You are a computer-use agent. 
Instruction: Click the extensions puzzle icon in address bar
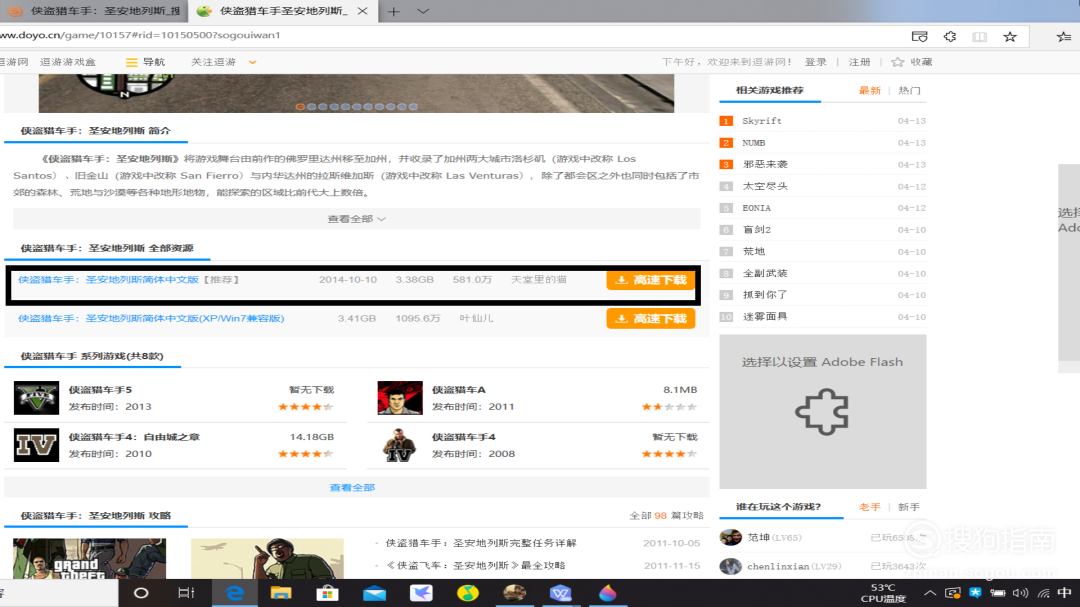coord(950,37)
